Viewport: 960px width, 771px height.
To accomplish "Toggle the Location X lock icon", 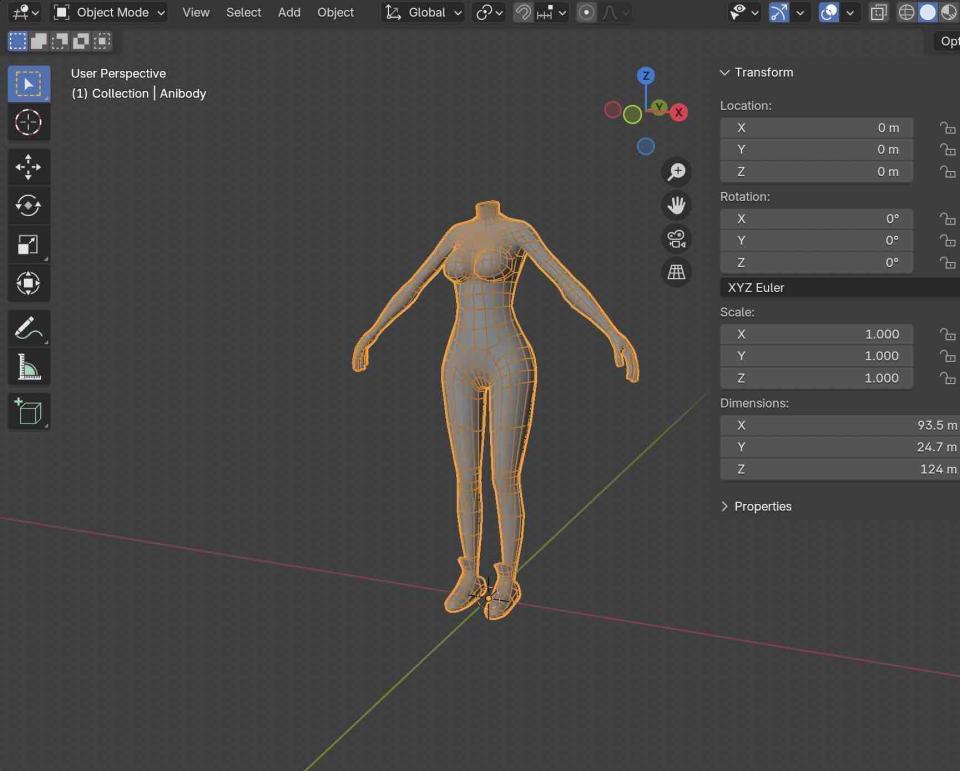I will point(946,128).
